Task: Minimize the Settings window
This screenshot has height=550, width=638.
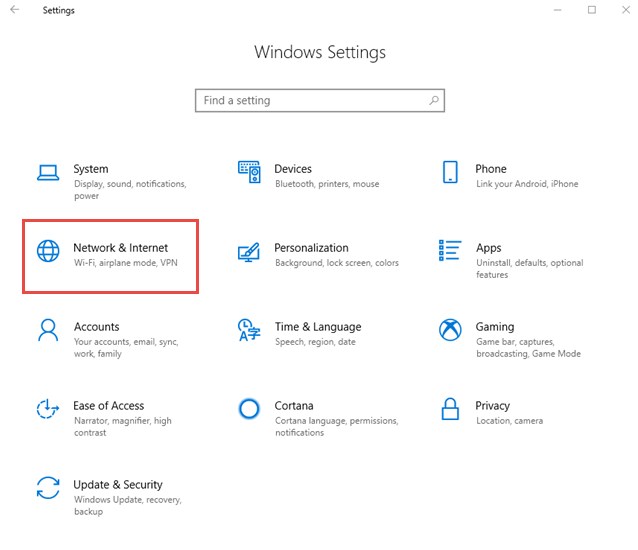Action: (x=558, y=10)
